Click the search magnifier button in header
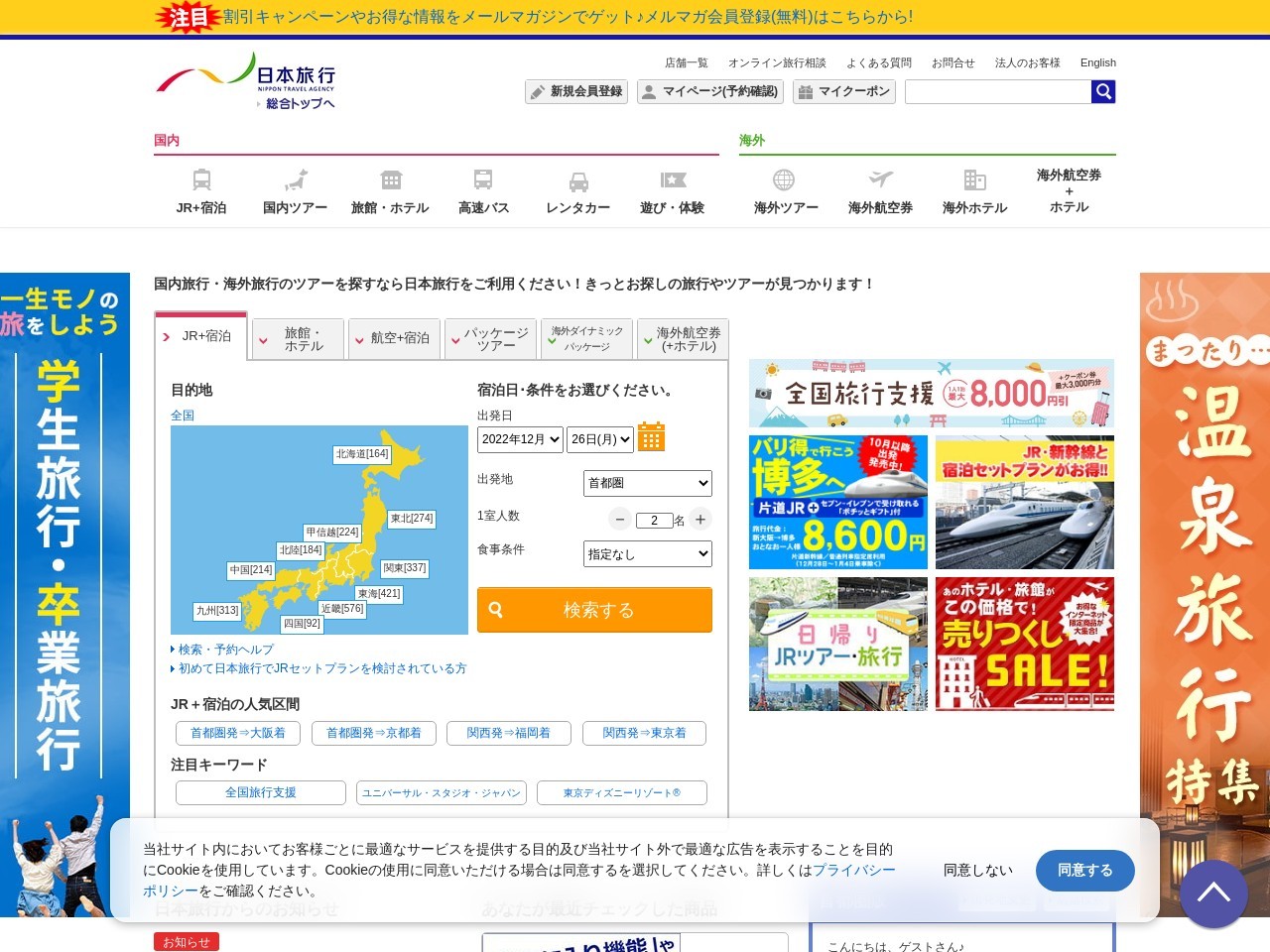 click(x=1103, y=92)
